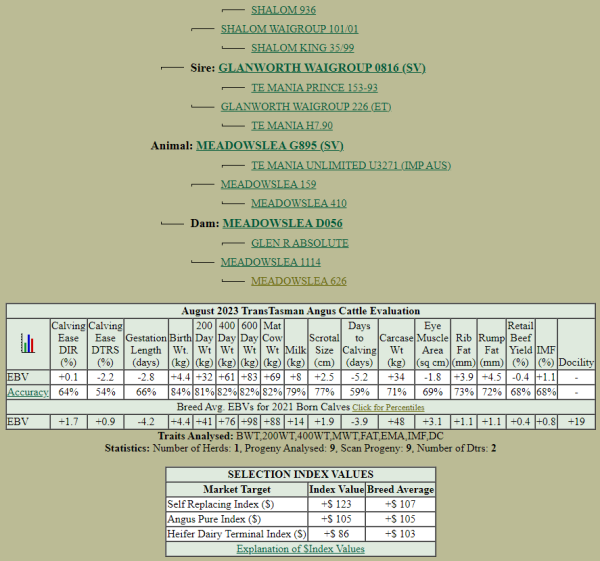Select Self Replacing Index value +$ 123
The height and width of the screenshot is (561, 600).
tap(336, 504)
